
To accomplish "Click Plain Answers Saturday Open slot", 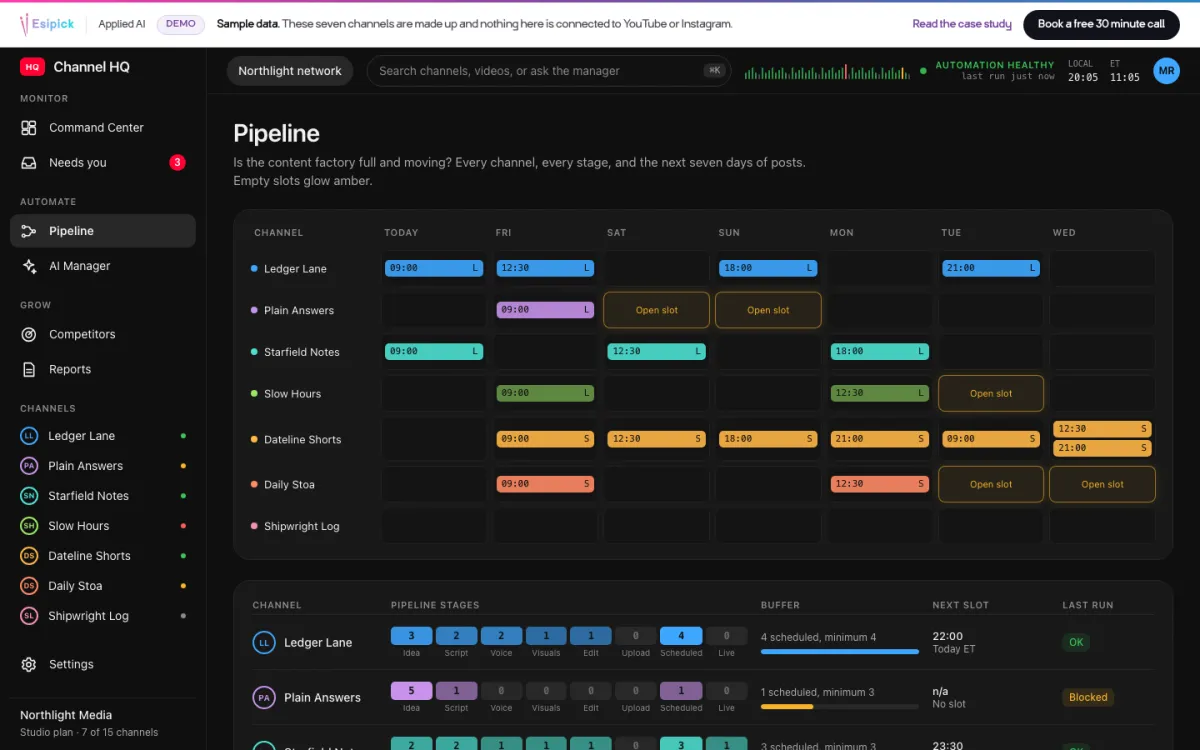I will click(657, 310).
